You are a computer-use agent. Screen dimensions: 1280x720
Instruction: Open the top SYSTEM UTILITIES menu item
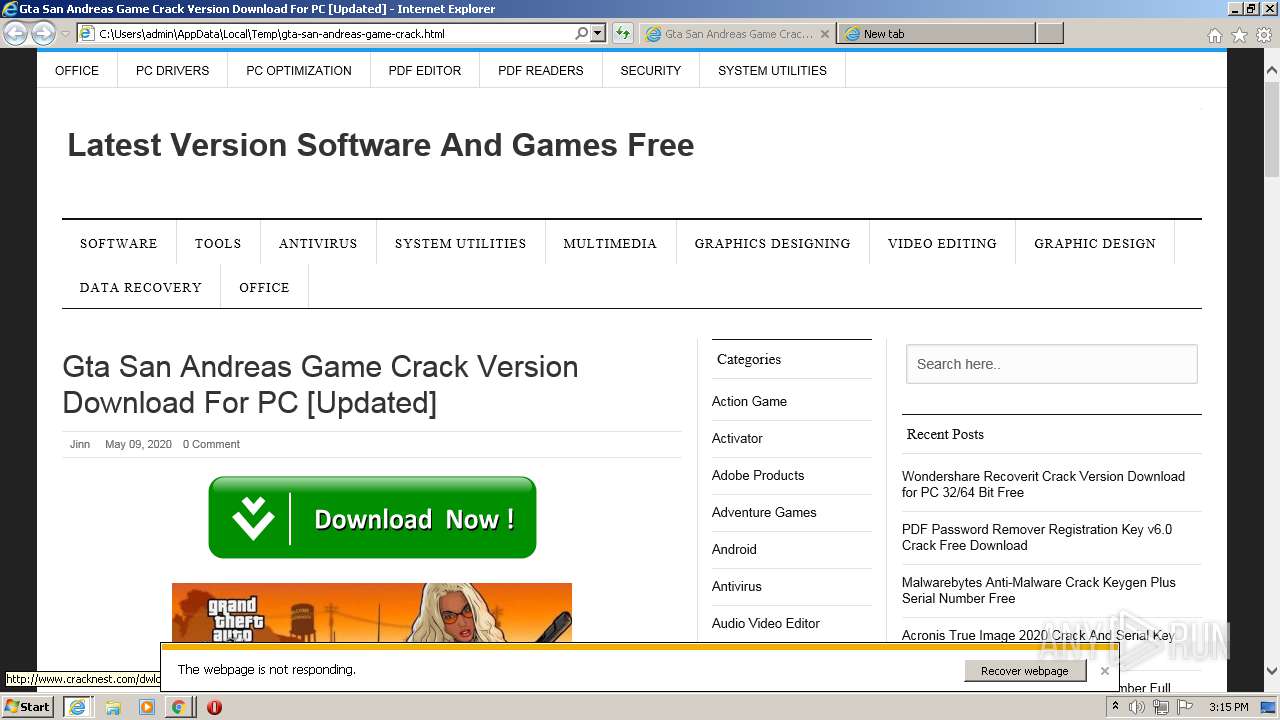click(x=772, y=71)
